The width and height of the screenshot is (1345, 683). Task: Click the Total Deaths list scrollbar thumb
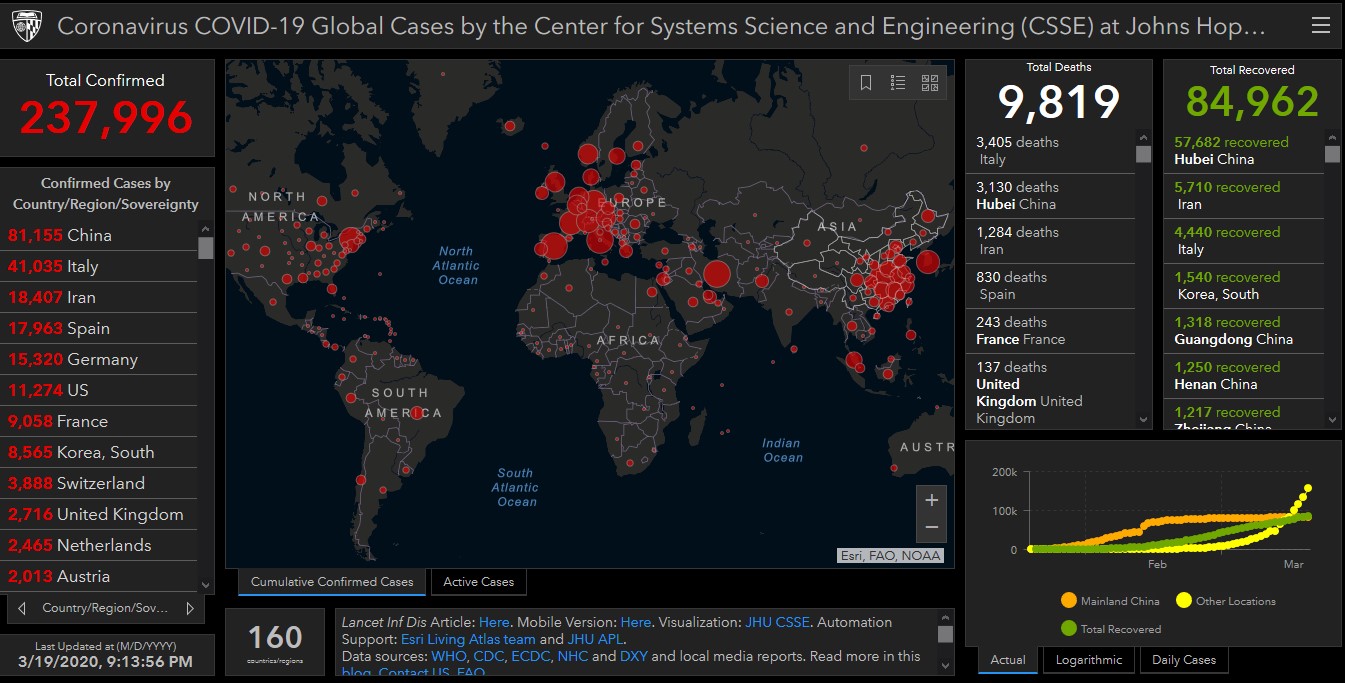point(1144,154)
